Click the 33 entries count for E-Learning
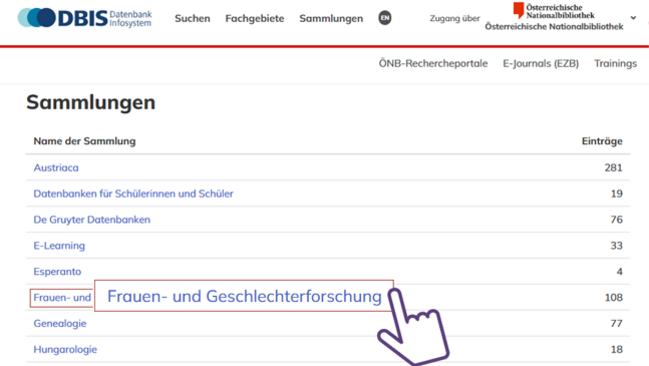Image resolution: width=649 pixels, height=366 pixels. pos(617,246)
